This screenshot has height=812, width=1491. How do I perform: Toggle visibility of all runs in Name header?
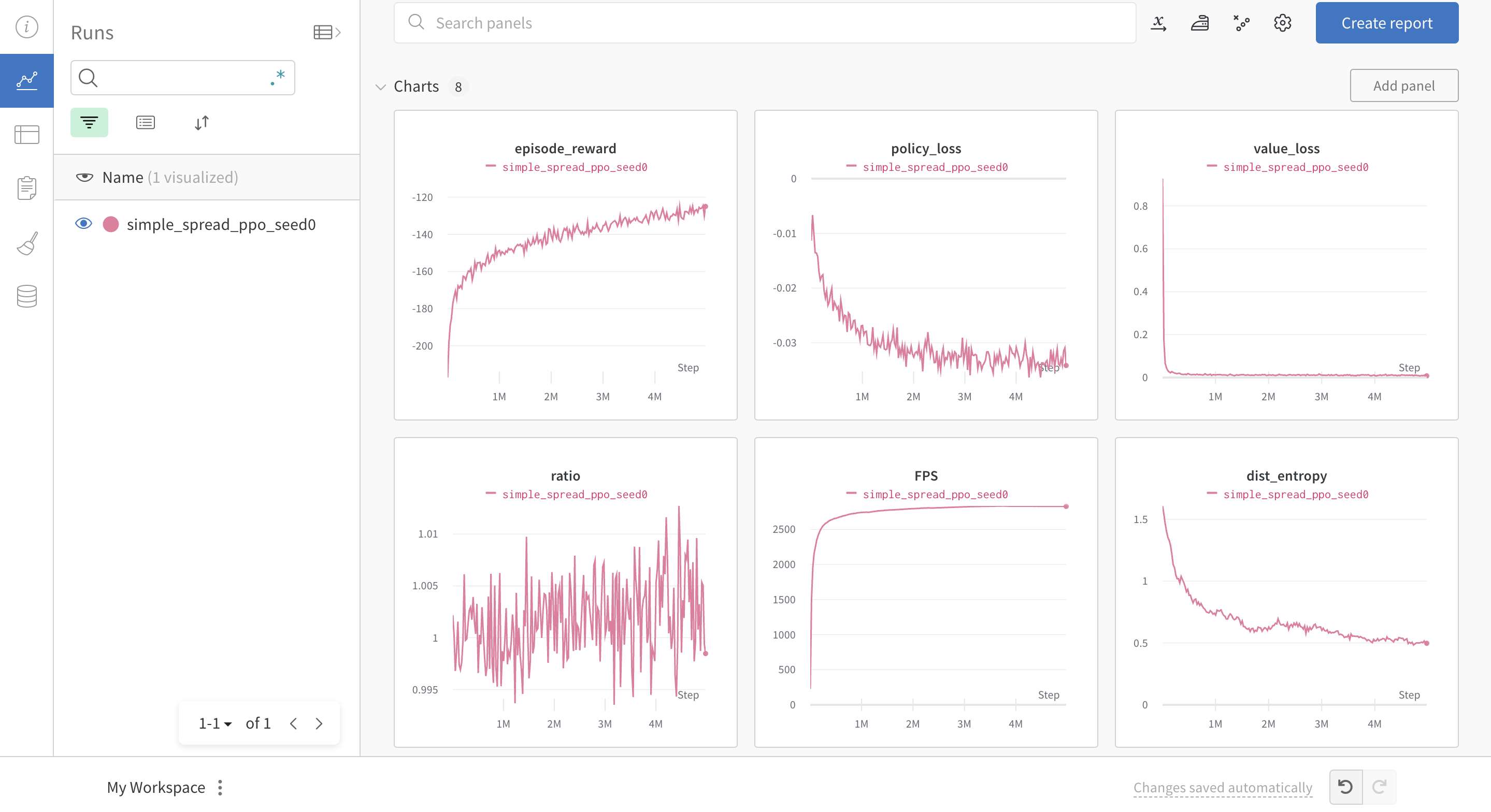pos(84,177)
